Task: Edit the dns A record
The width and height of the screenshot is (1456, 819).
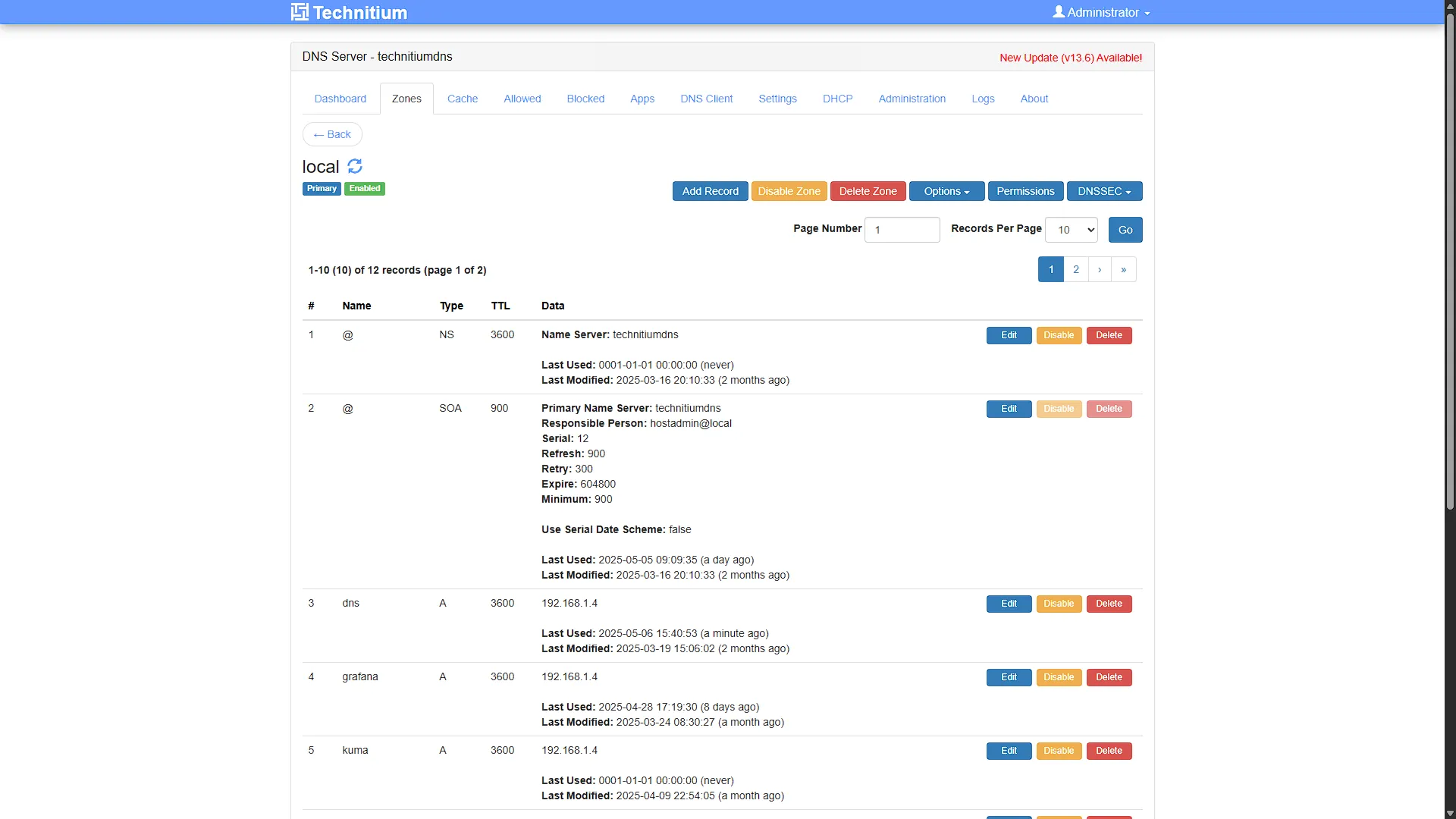Action: (1009, 604)
